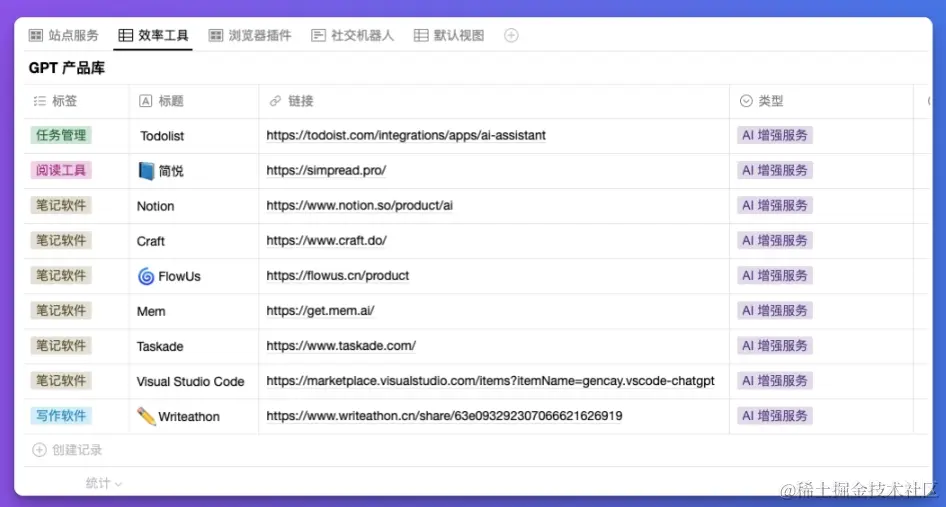Image resolution: width=946 pixels, height=507 pixels.
Task: Click AI 增强服务 tag in Writeathon row
Action: [775, 415]
